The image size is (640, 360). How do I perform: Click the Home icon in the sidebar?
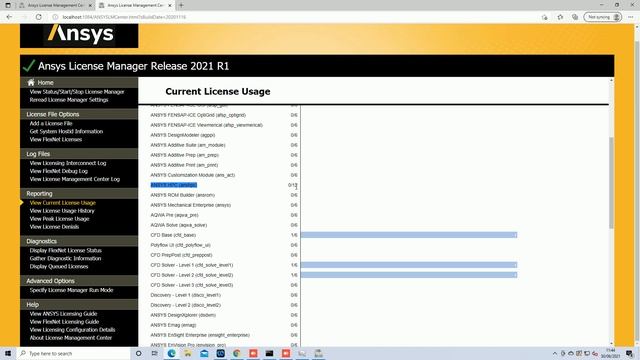[x=31, y=82]
